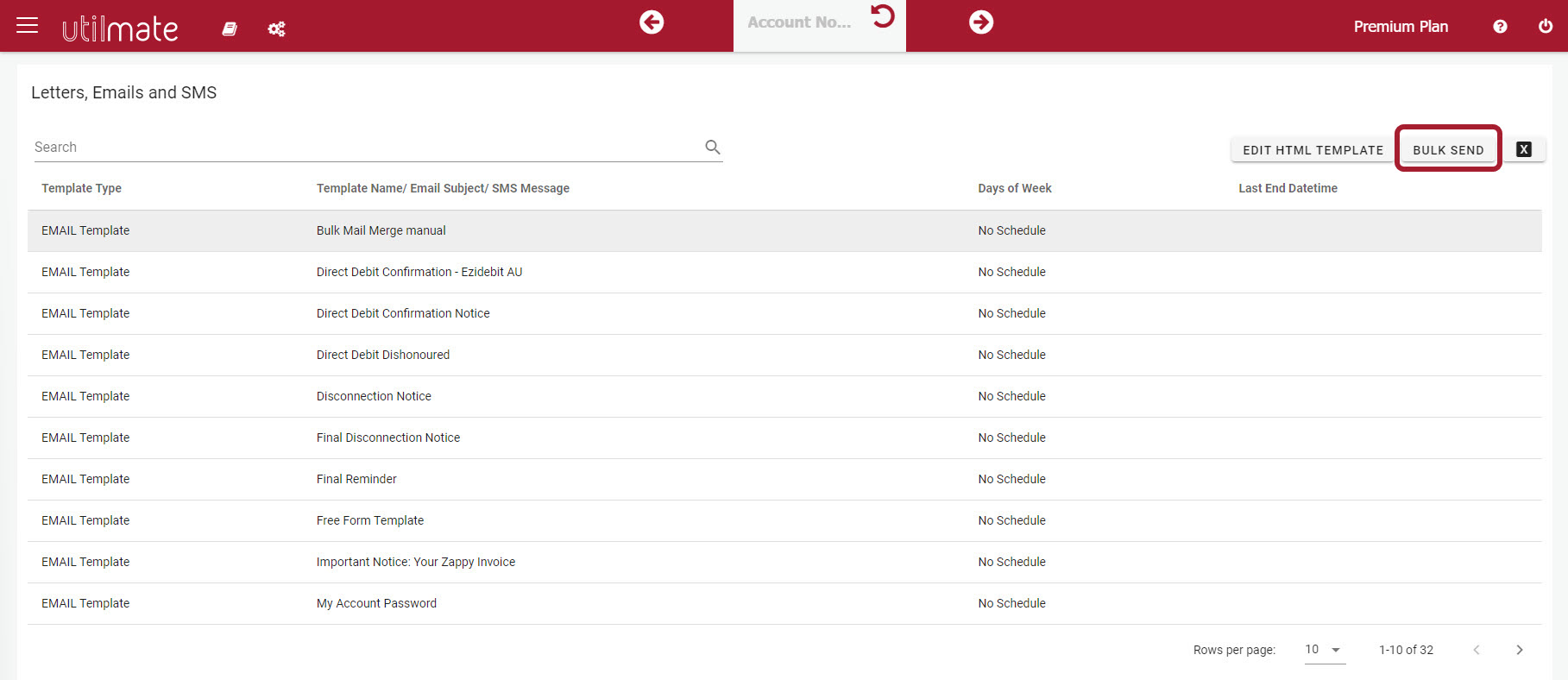The image size is (1568, 680).
Task: Go to next page of templates
Action: 1520,650
